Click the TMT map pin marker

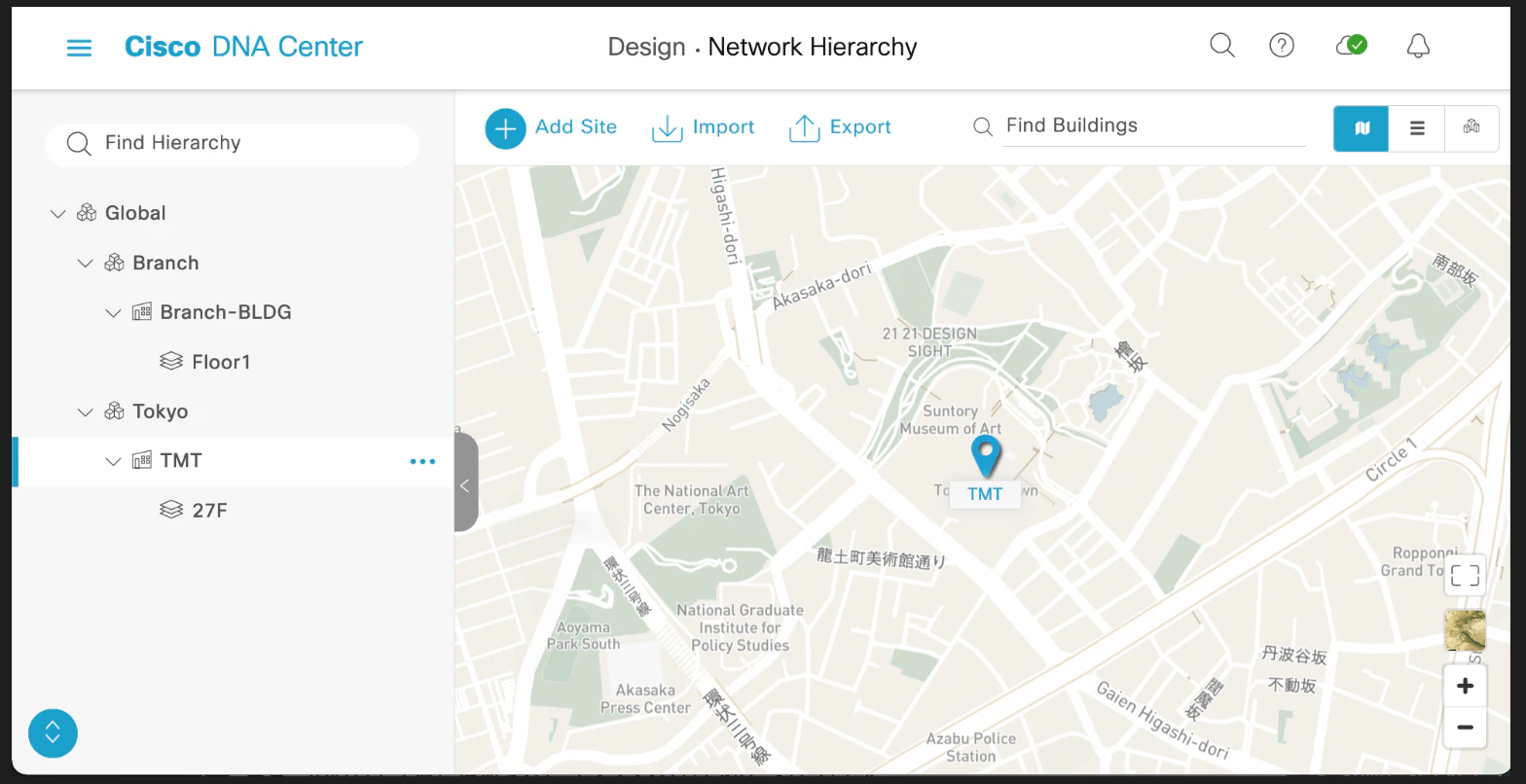pos(986,456)
